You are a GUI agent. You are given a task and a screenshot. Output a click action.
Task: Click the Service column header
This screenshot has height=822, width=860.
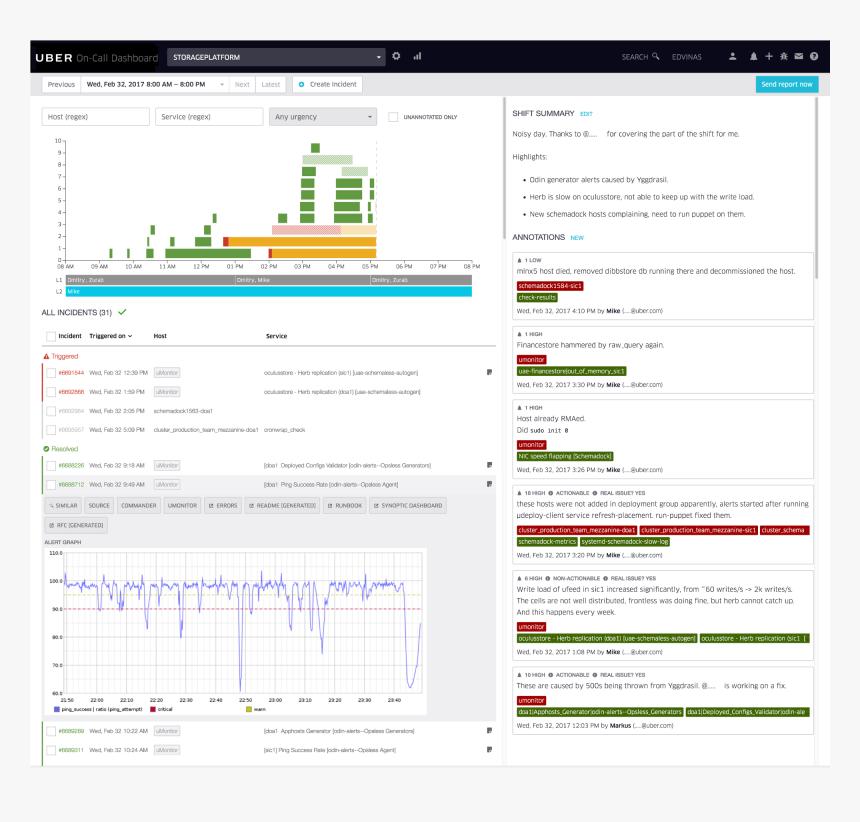click(x=276, y=336)
